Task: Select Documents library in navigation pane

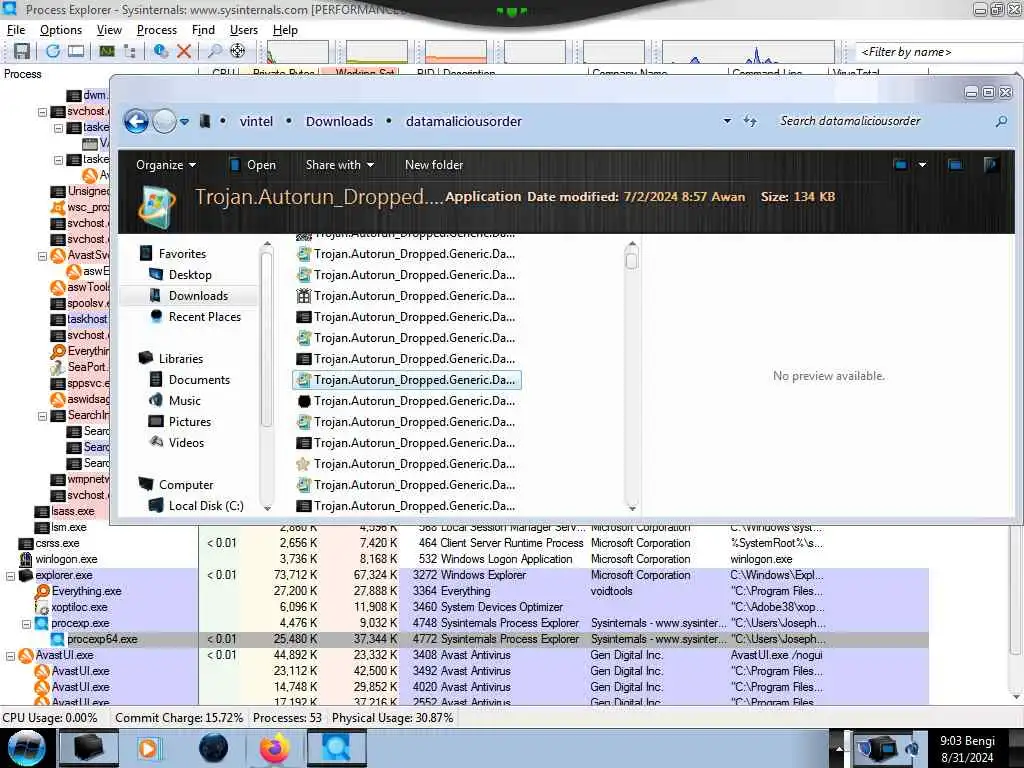Action: click(199, 379)
